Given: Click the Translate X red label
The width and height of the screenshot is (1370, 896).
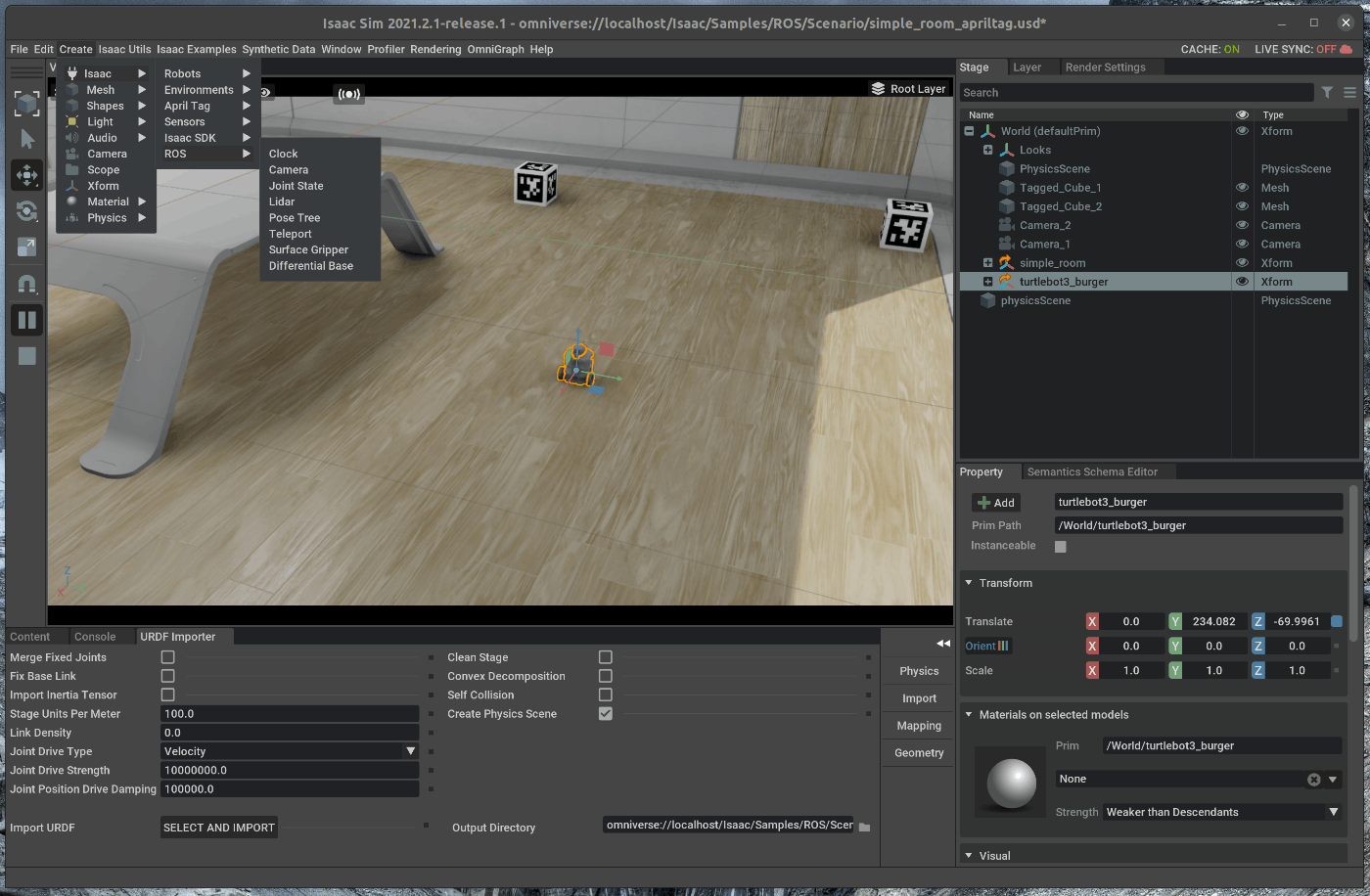Looking at the screenshot, I should [1092, 621].
